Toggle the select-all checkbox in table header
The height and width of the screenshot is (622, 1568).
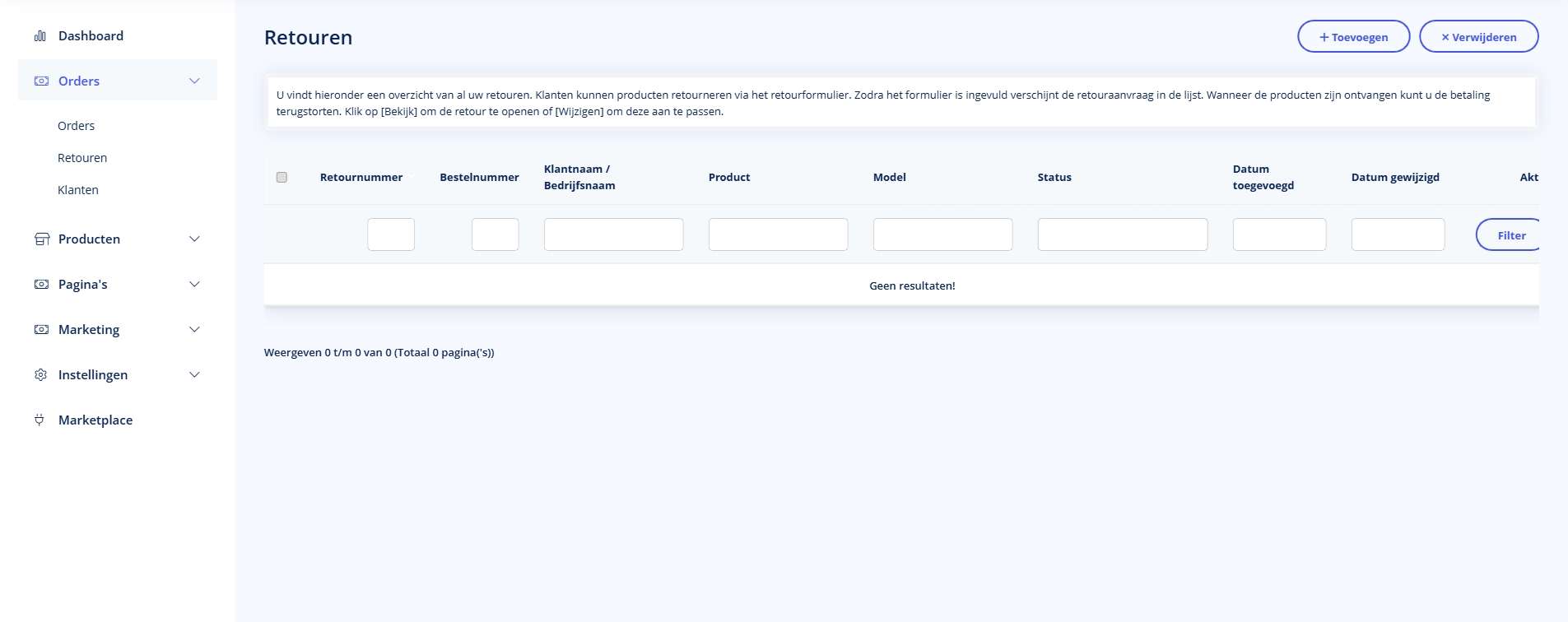tap(281, 178)
